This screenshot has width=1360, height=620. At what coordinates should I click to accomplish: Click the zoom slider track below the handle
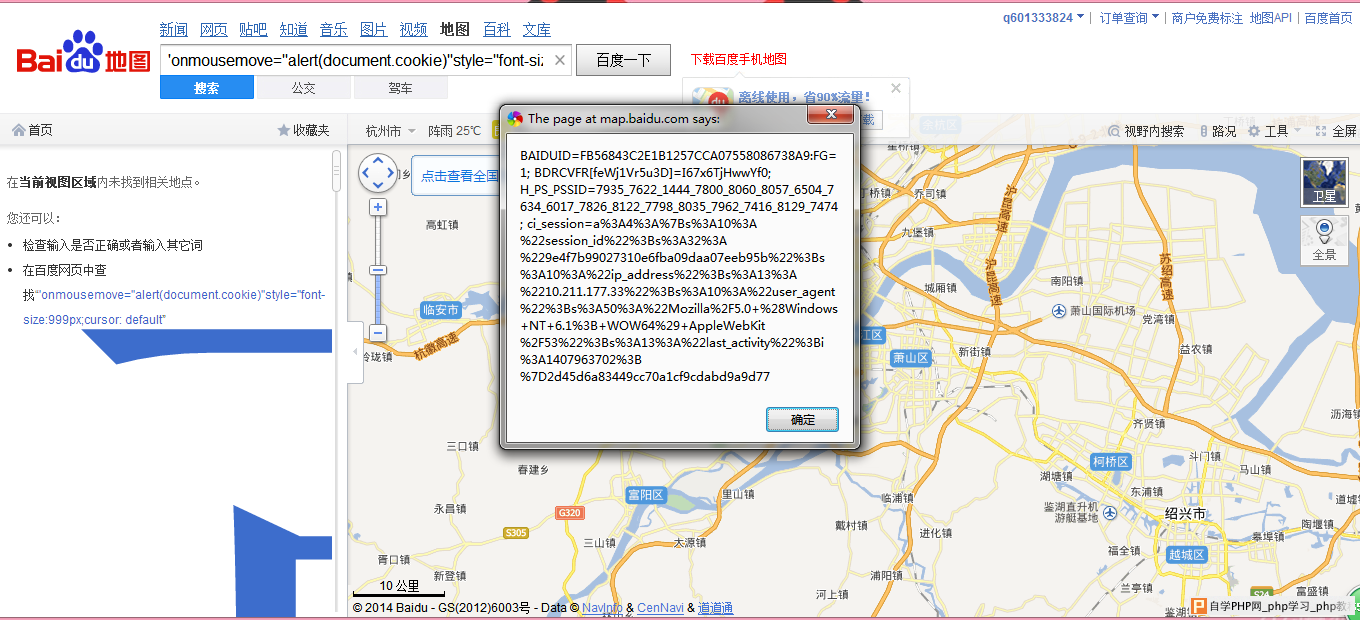(378, 300)
